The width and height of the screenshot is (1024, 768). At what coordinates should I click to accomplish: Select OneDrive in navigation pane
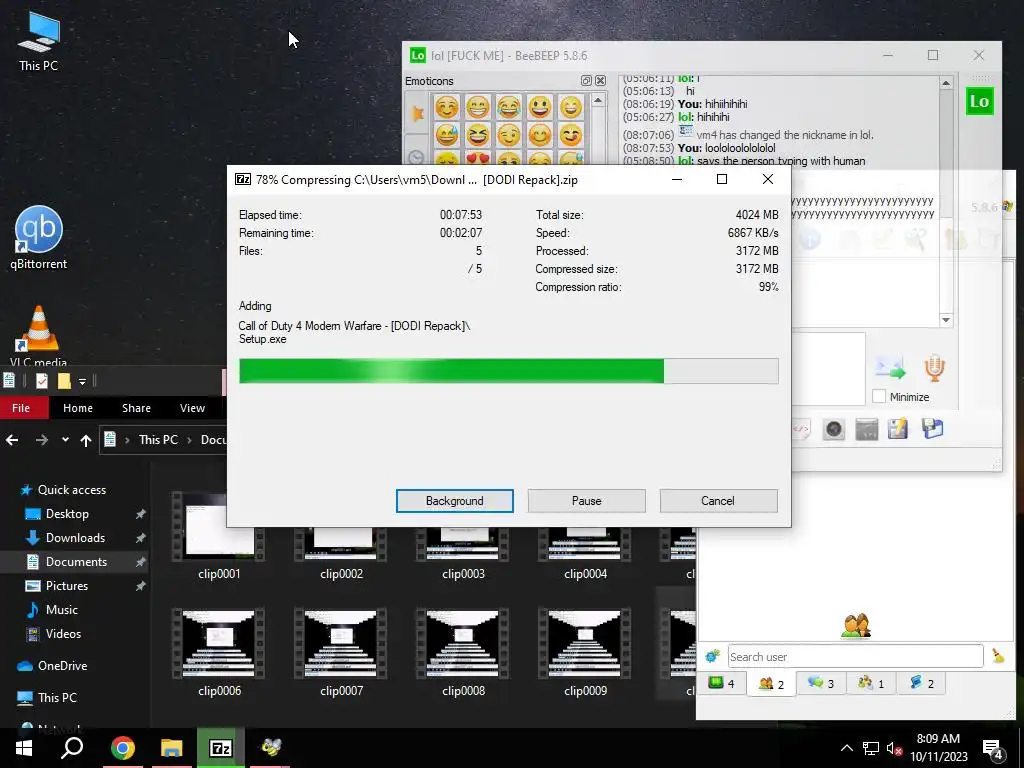(x=61, y=665)
